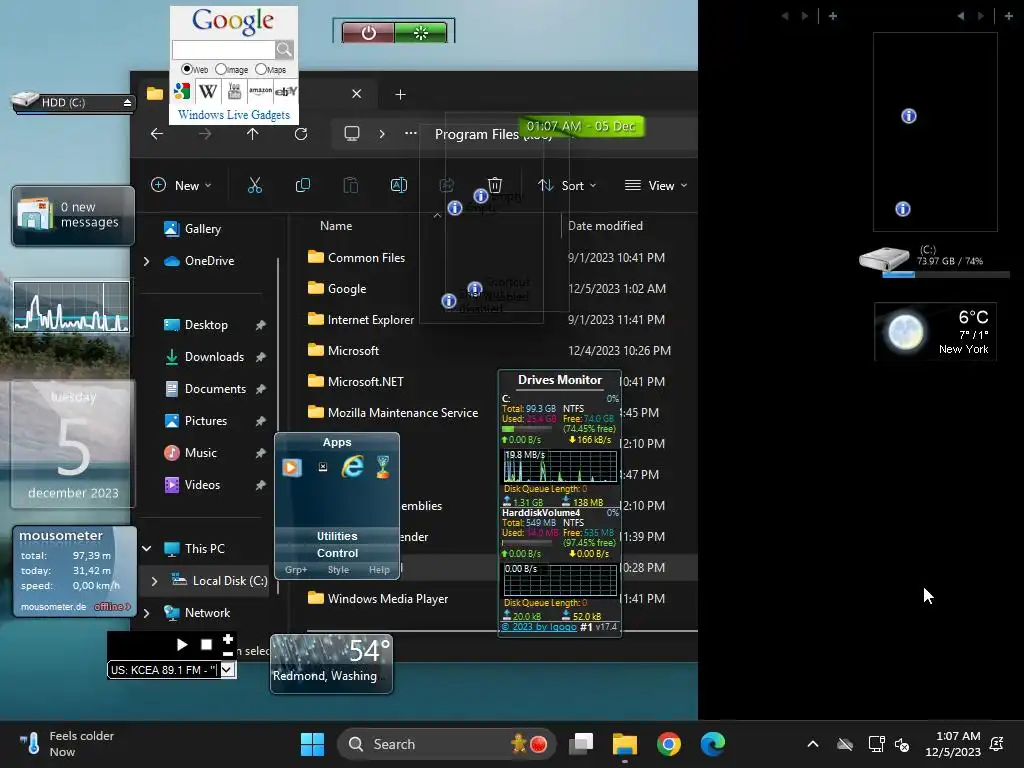1024x768 pixels.
Task: Unpin Downloads from Quick access
Action: coord(261,357)
